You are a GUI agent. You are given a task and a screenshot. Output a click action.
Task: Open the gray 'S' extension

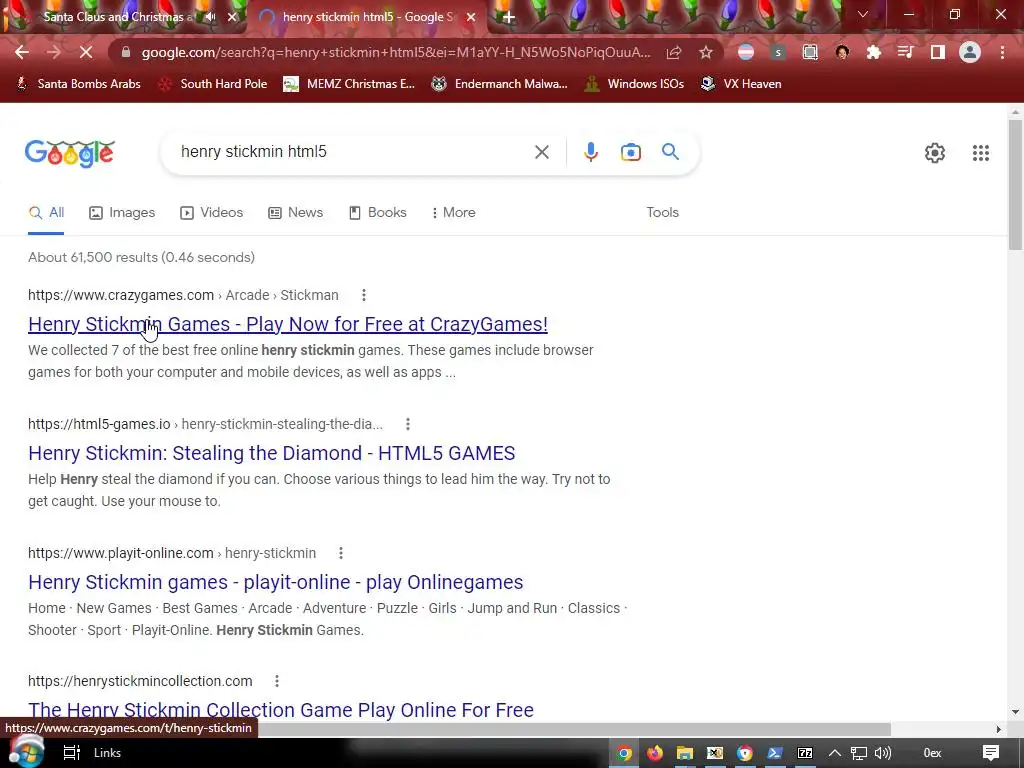[x=778, y=52]
